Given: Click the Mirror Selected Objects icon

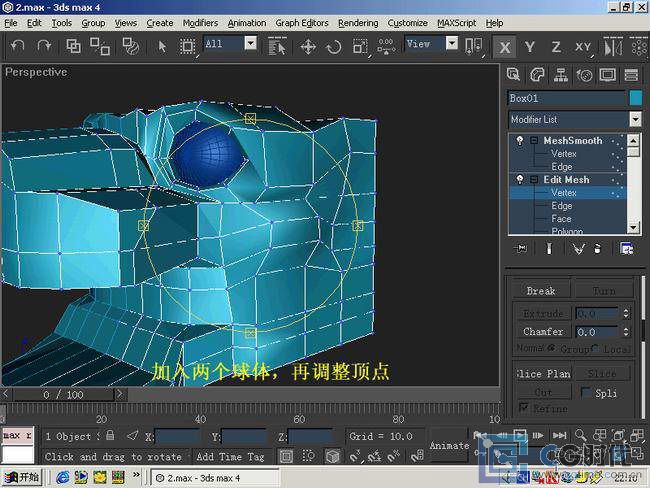Looking at the screenshot, I should [613, 47].
